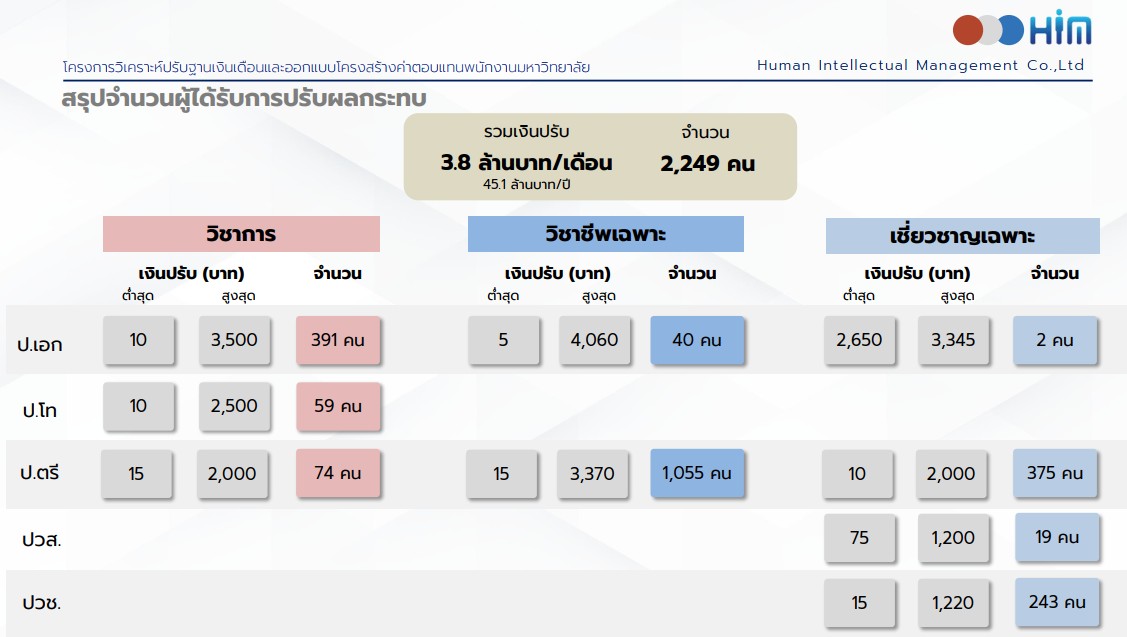
Task: Click the 59 คน count box
Action: click(x=338, y=406)
